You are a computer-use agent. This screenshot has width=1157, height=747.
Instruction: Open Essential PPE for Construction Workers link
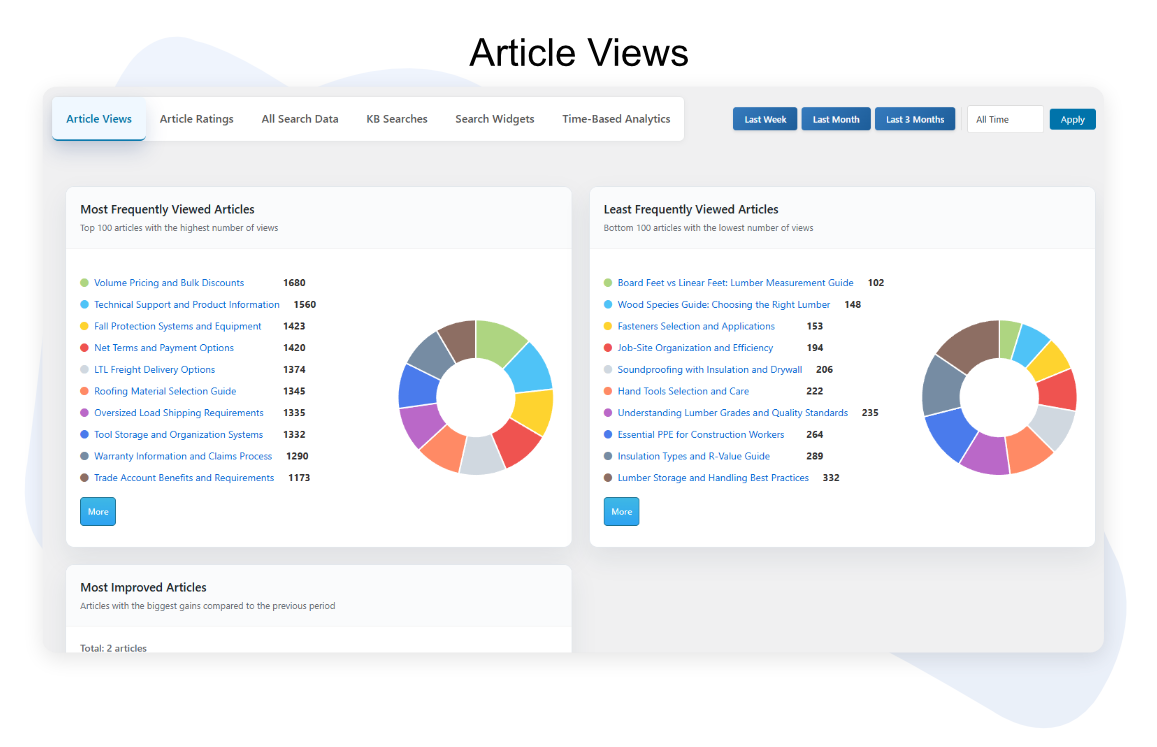(701, 435)
